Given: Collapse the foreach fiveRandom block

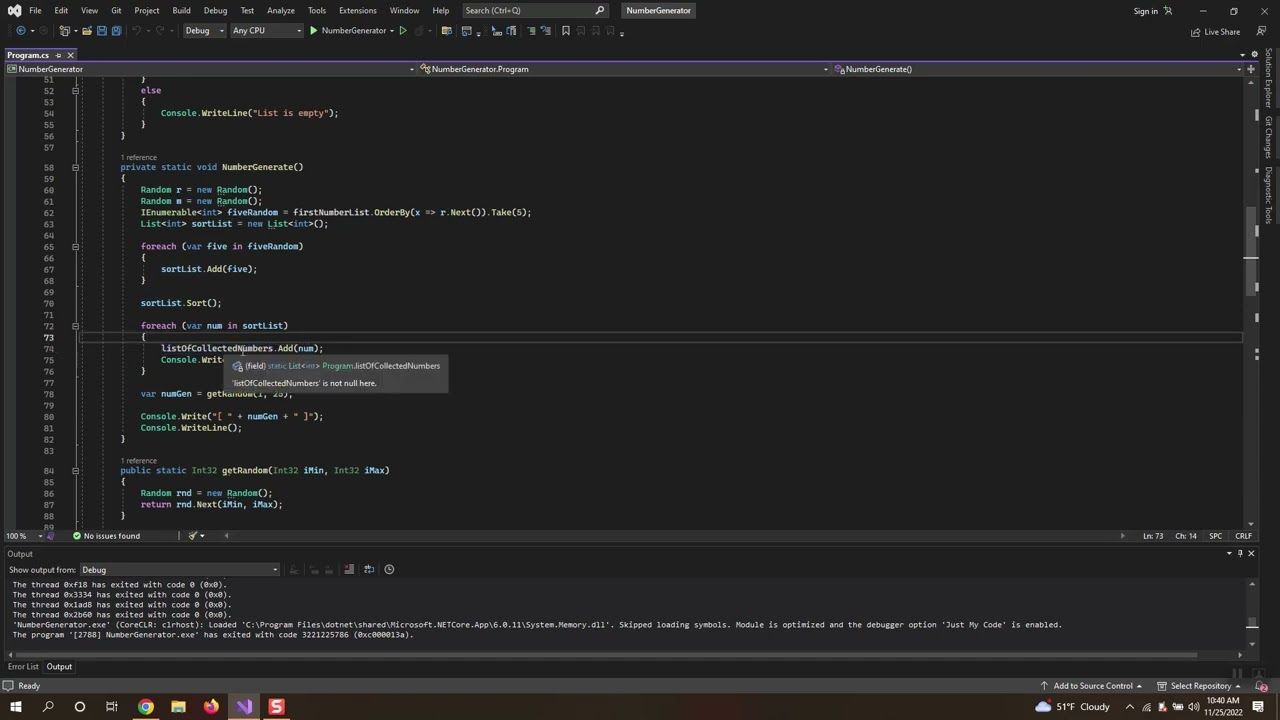Looking at the screenshot, I should click(75, 246).
